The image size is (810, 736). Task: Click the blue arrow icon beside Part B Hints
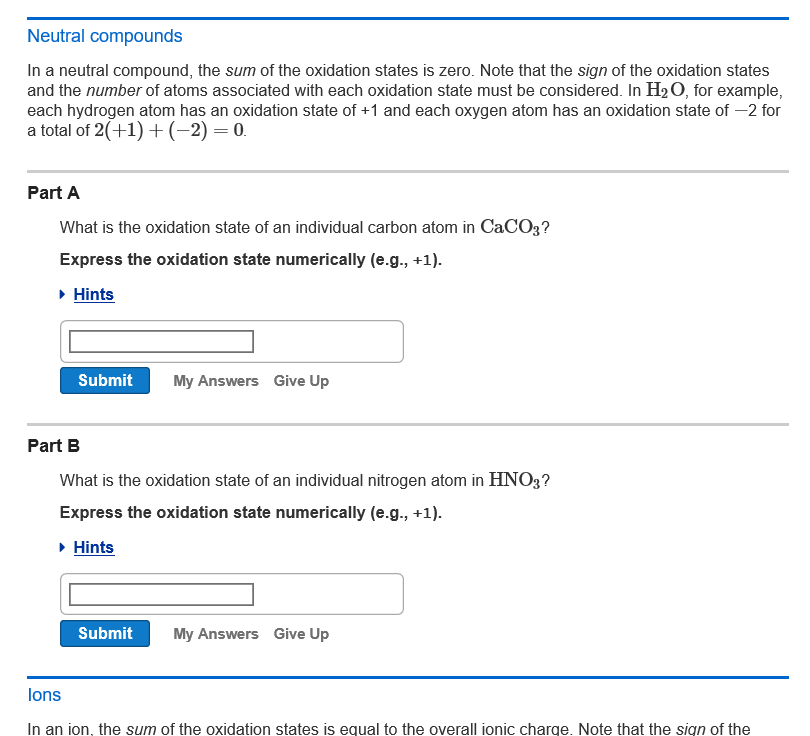coord(62,547)
